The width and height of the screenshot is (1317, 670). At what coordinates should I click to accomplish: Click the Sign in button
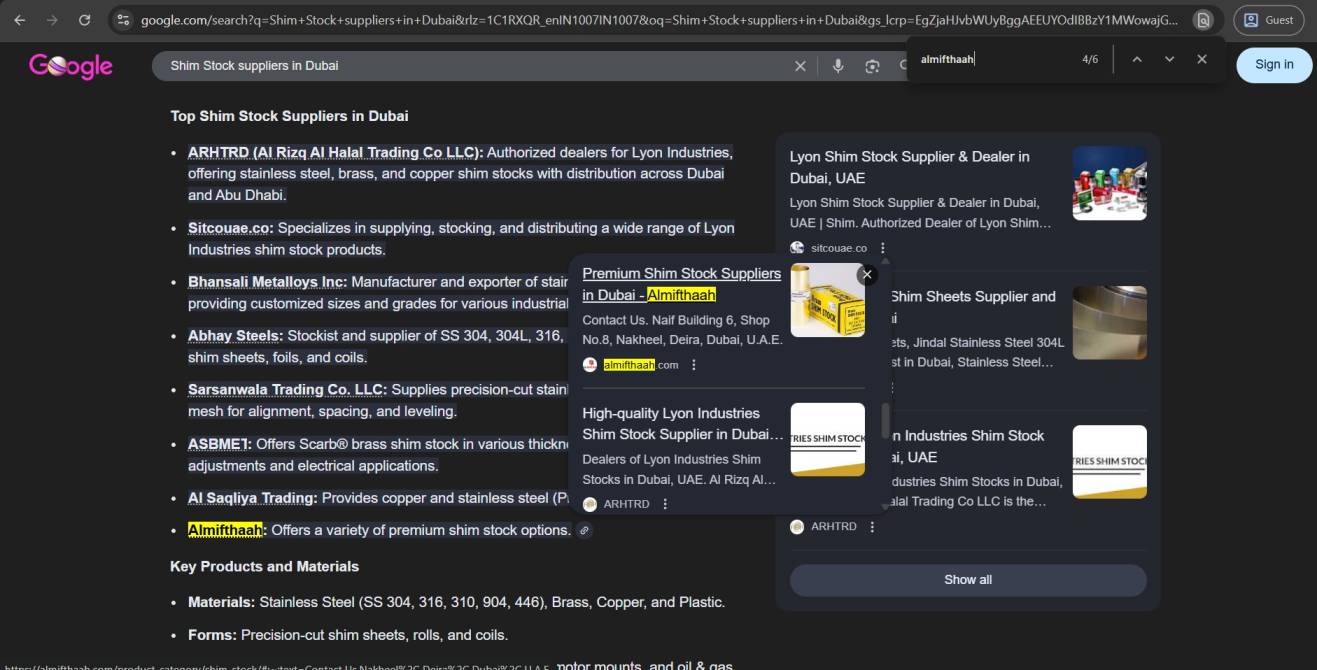[1273, 64]
